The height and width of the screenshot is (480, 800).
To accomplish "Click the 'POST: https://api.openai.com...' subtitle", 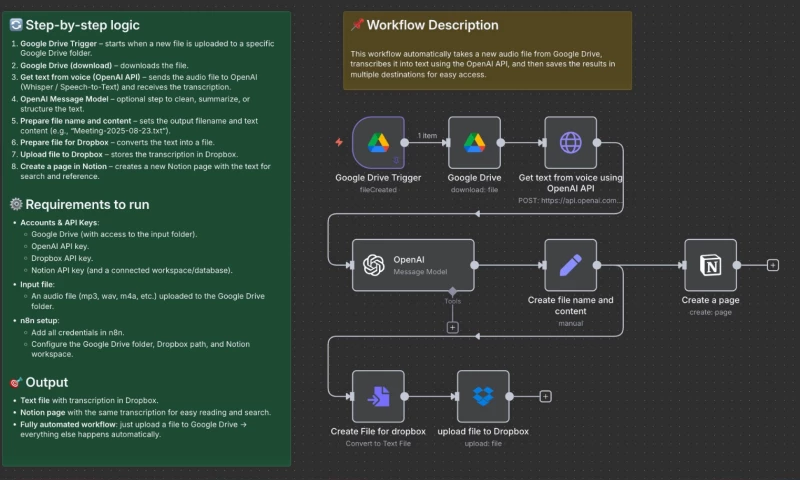I will 570,200.
